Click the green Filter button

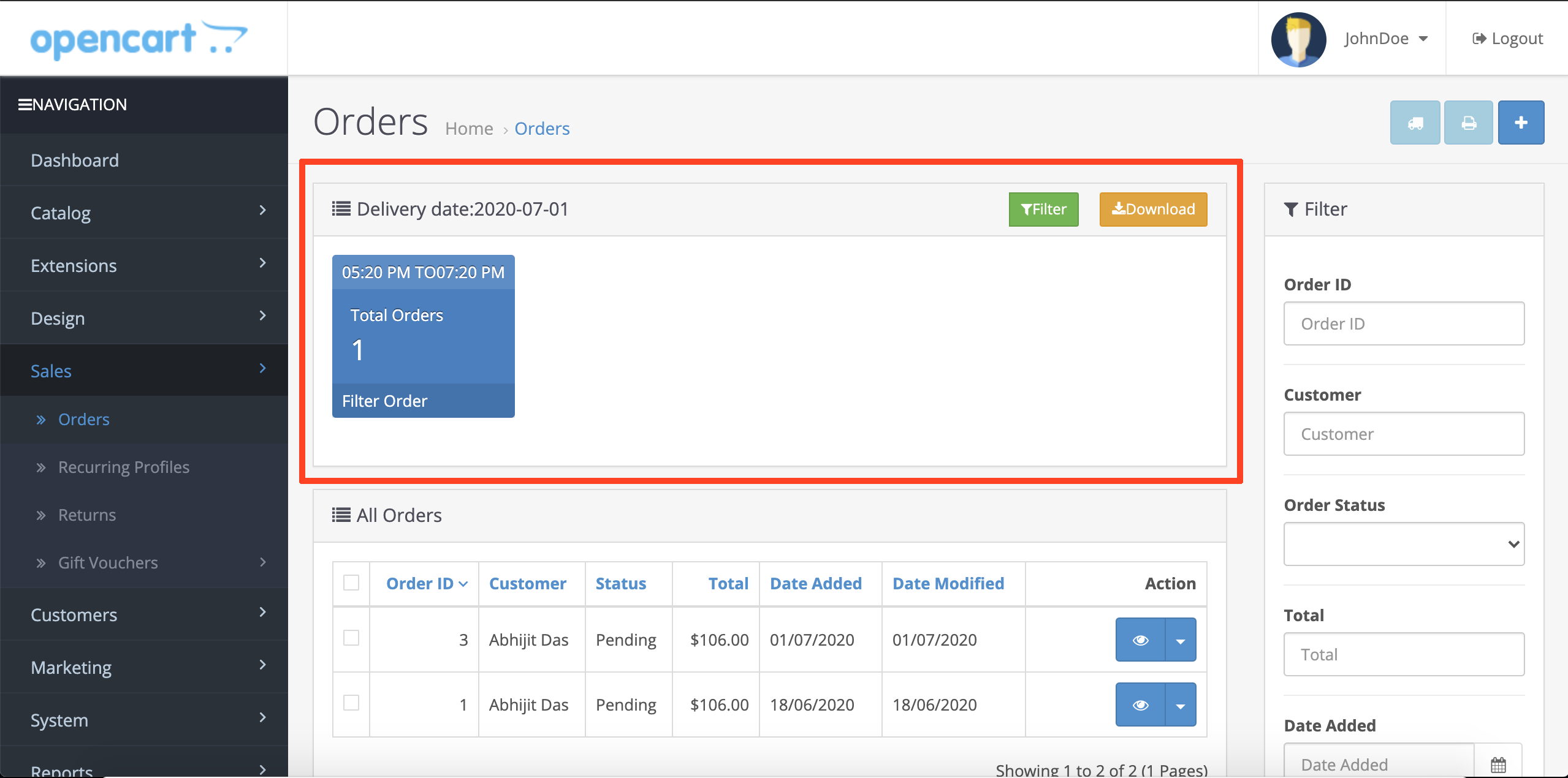click(1043, 210)
